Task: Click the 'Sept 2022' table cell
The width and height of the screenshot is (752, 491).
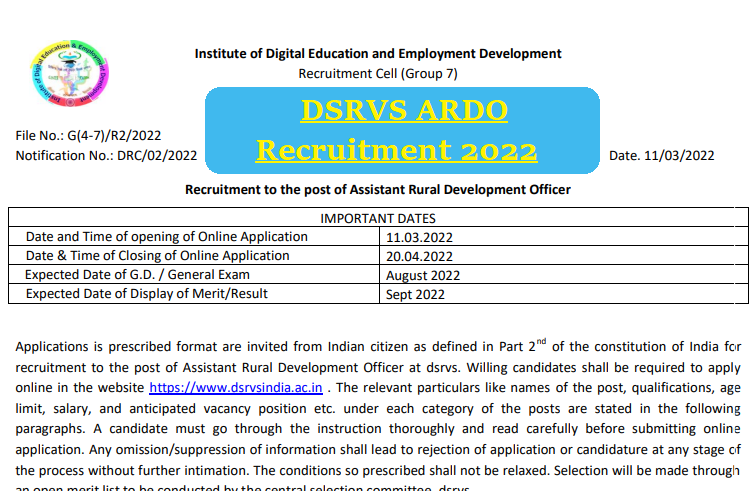Action: [564, 294]
